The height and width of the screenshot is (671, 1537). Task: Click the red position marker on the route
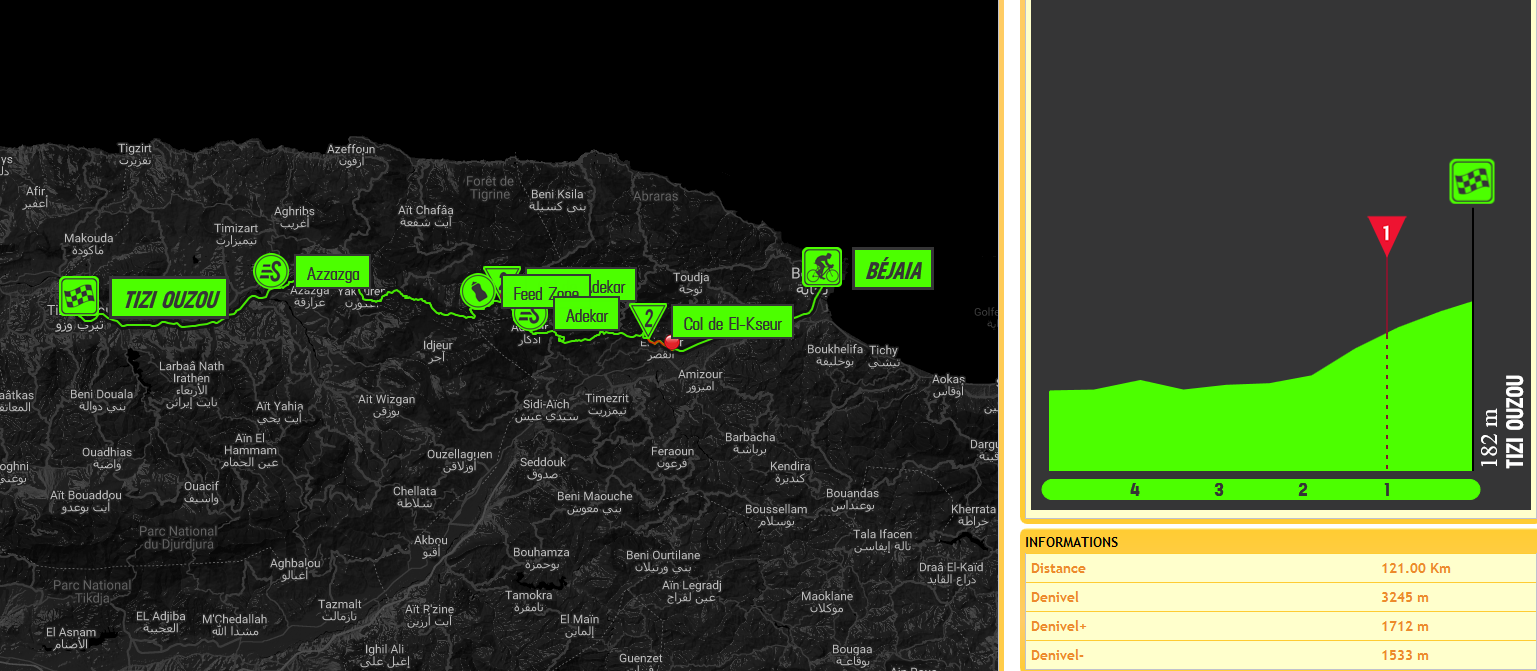coord(671,343)
